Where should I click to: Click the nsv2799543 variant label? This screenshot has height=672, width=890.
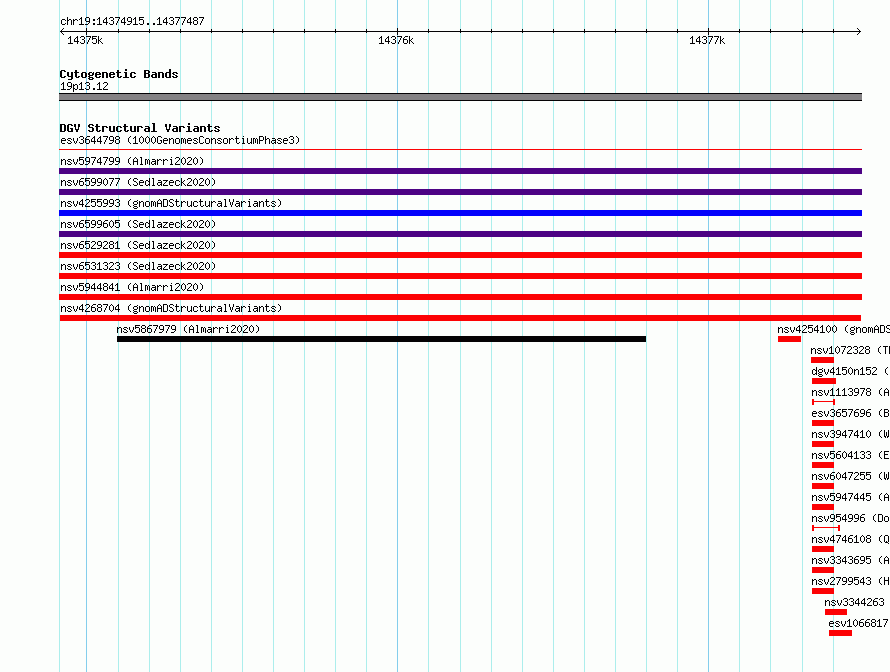[850, 581]
